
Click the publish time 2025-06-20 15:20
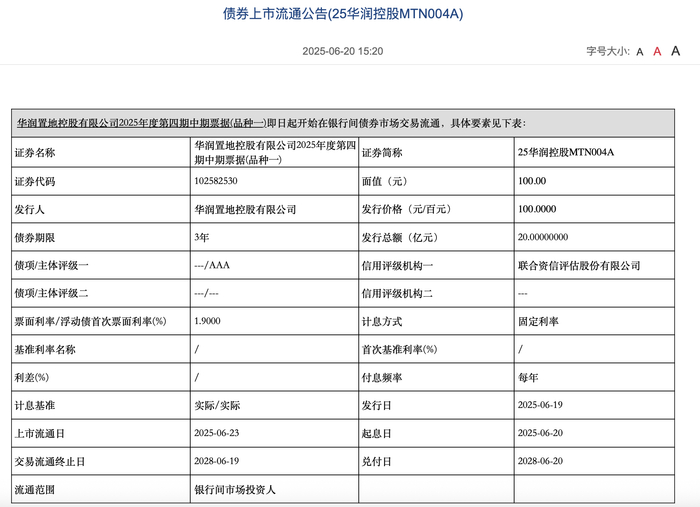point(343,51)
